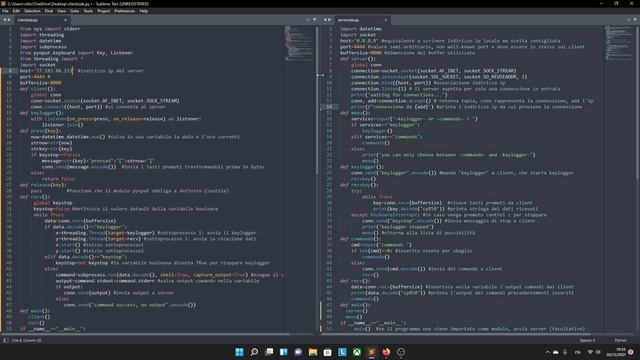Image resolution: width=640 pixels, height=360 pixels.
Task: Switch to the serverside.py tab
Action: click(362, 20)
